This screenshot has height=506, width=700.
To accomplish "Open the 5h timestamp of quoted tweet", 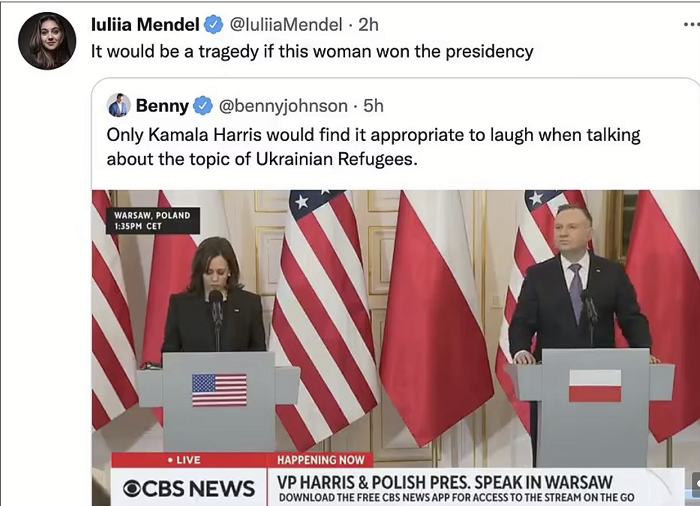I will pyautogui.click(x=373, y=106).
